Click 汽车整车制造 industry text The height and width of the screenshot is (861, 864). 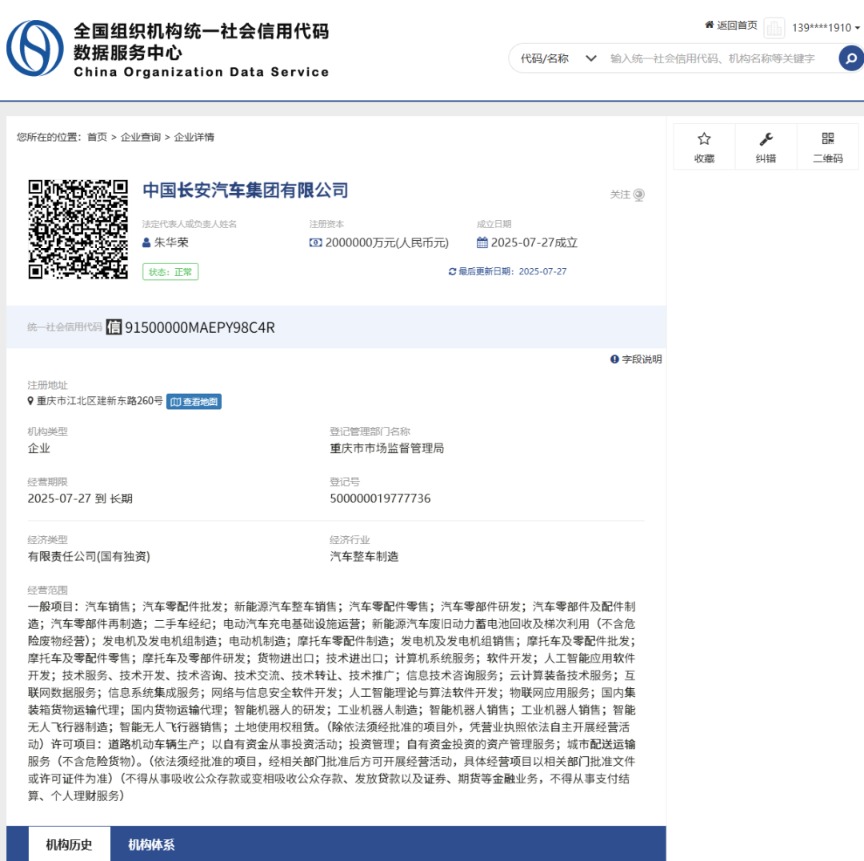click(x=364, y=556)
